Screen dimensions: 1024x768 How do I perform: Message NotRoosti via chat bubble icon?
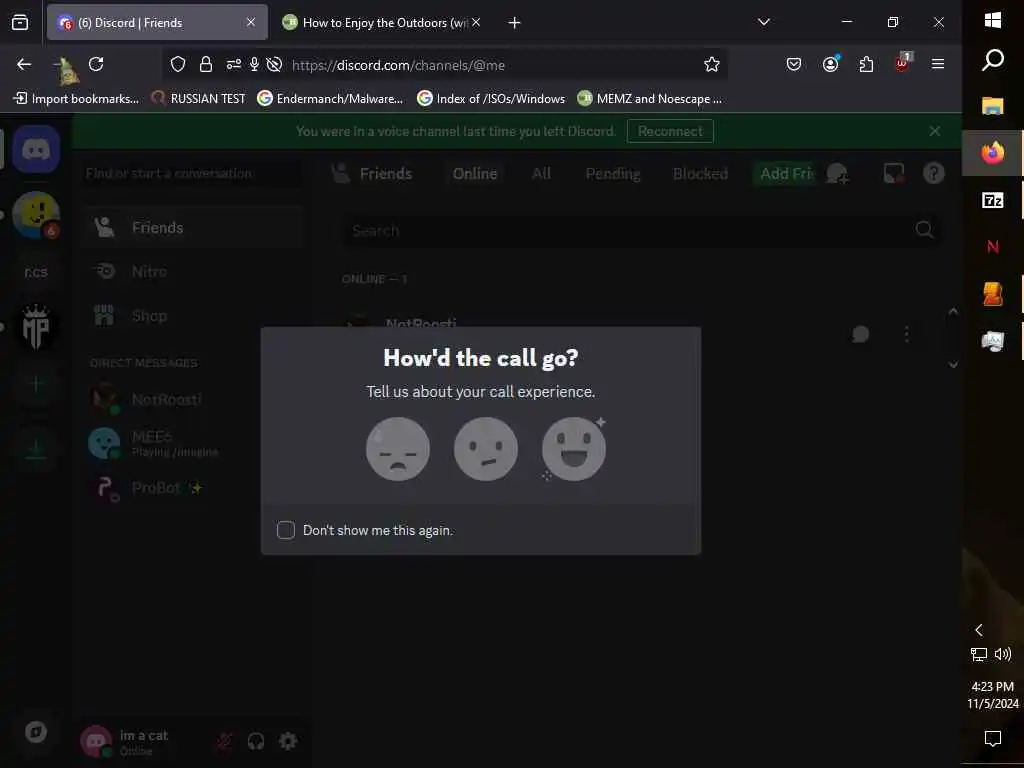pyautogui.click(x=861, y=334)
